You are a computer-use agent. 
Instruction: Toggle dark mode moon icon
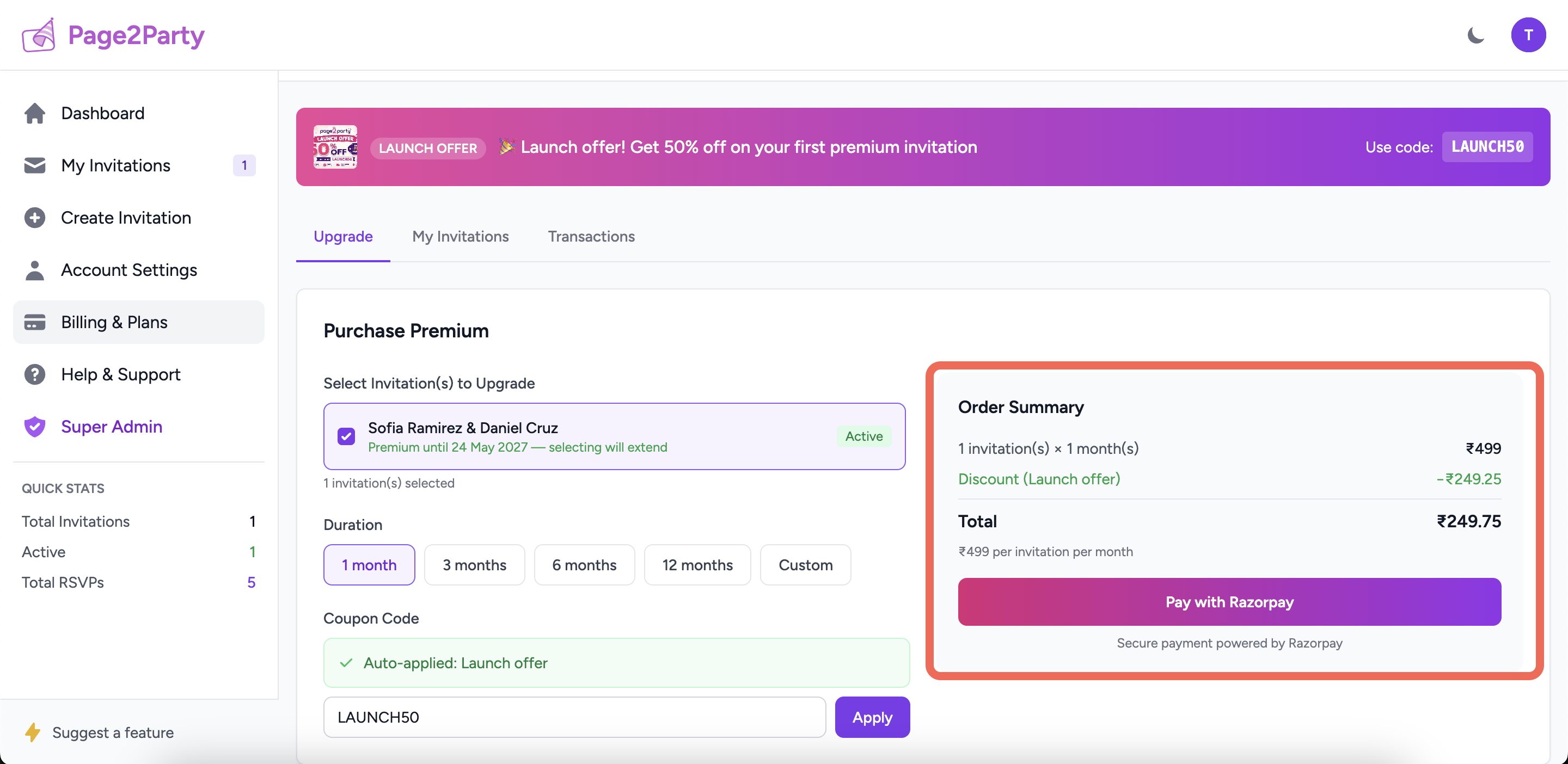click(1475, 35)
